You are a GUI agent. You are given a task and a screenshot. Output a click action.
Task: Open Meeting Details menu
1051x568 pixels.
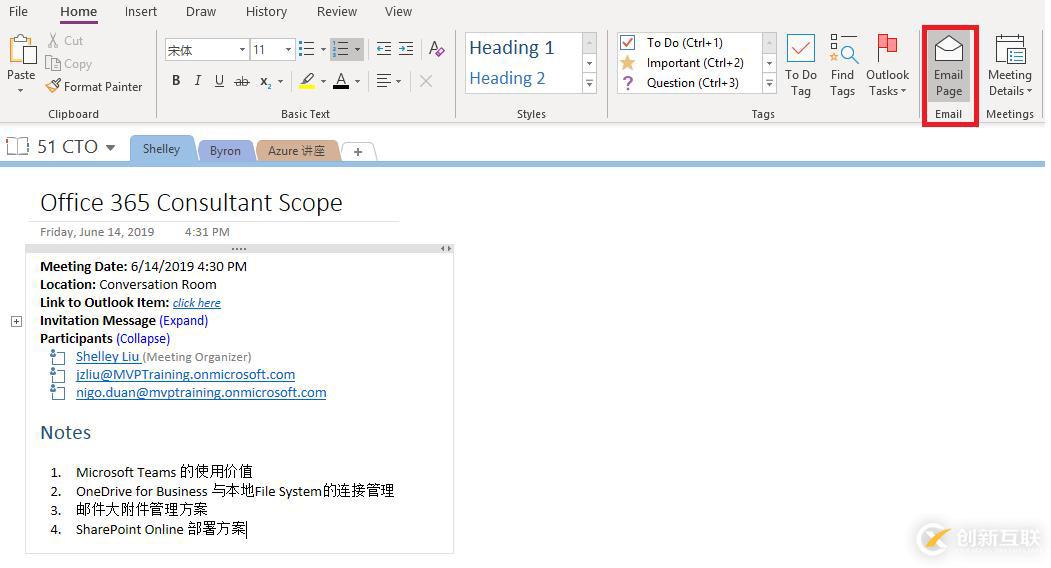tap(1009, 65)
